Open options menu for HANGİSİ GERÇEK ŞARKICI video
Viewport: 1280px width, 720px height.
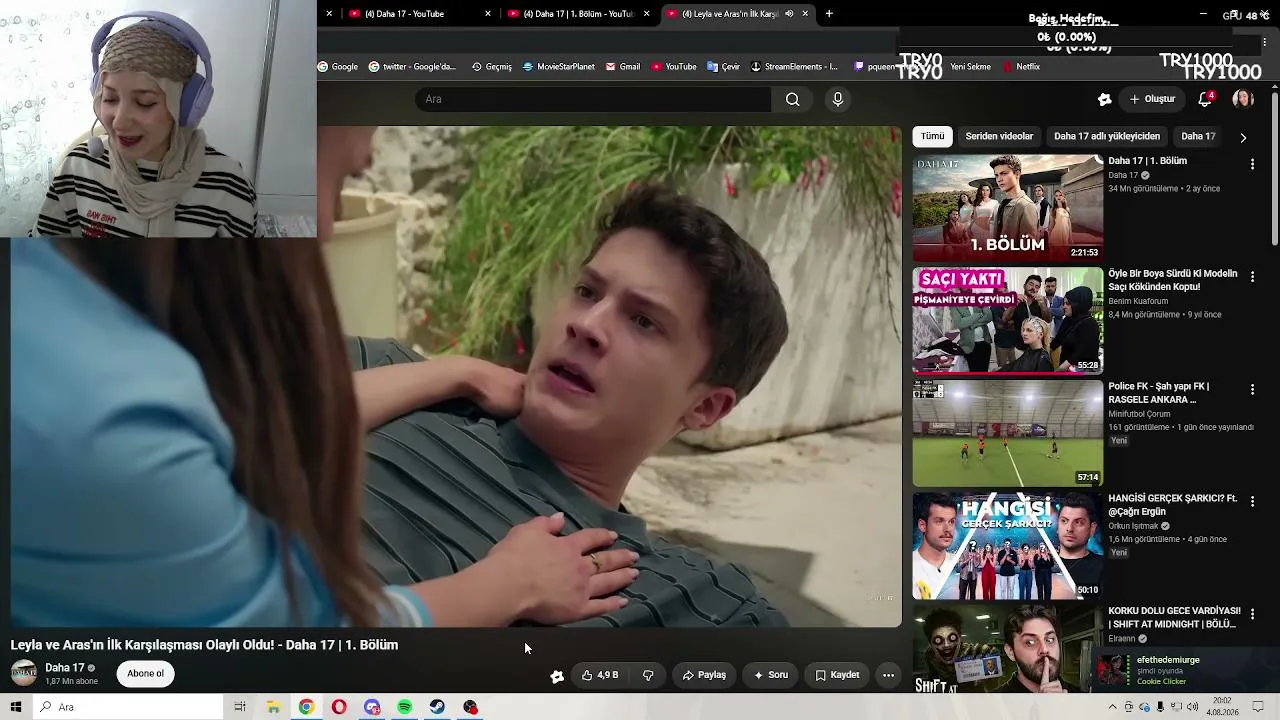1252,502
